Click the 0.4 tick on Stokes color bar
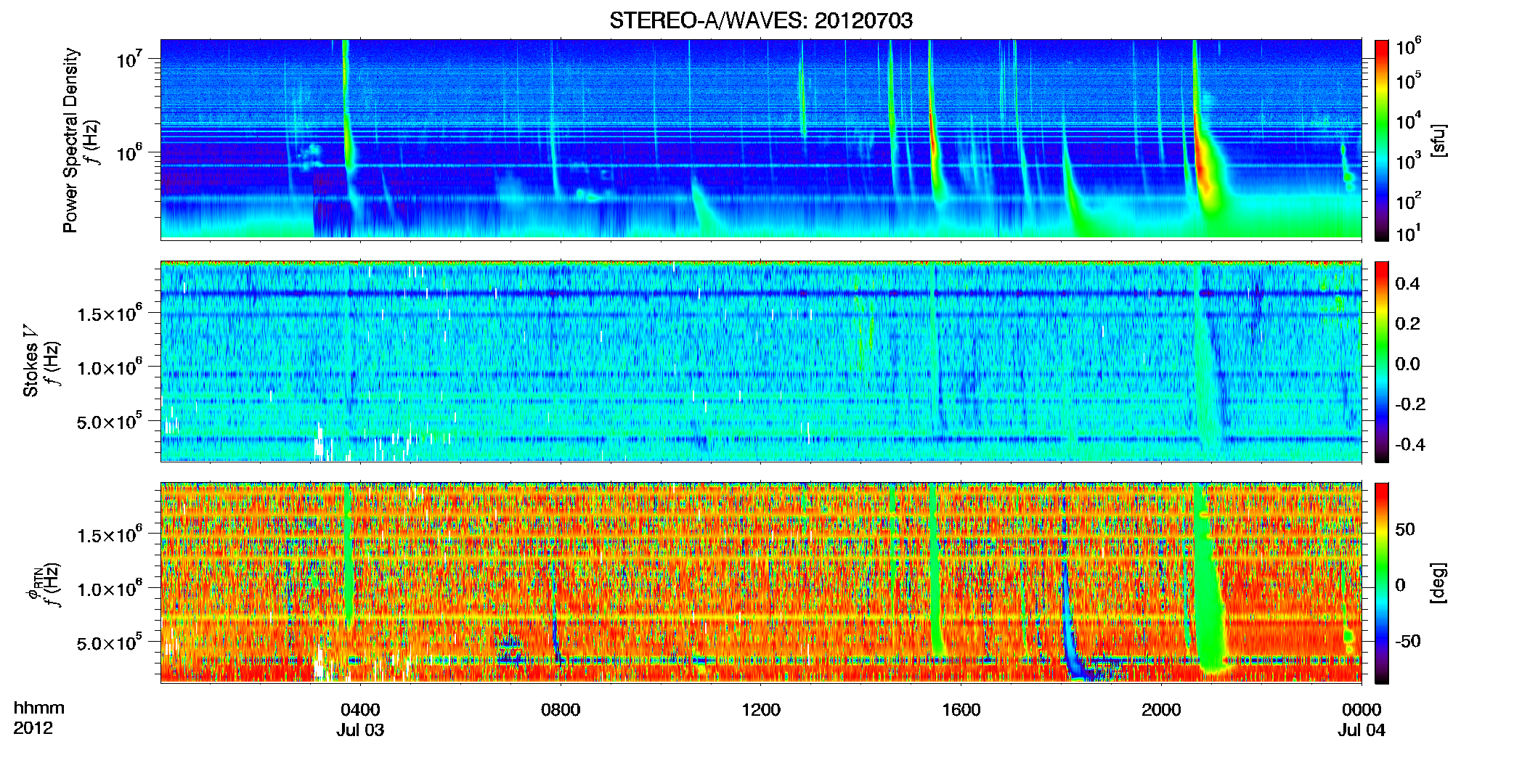The width and height of the screenshot is (1522, 784). click(1407, 284)
